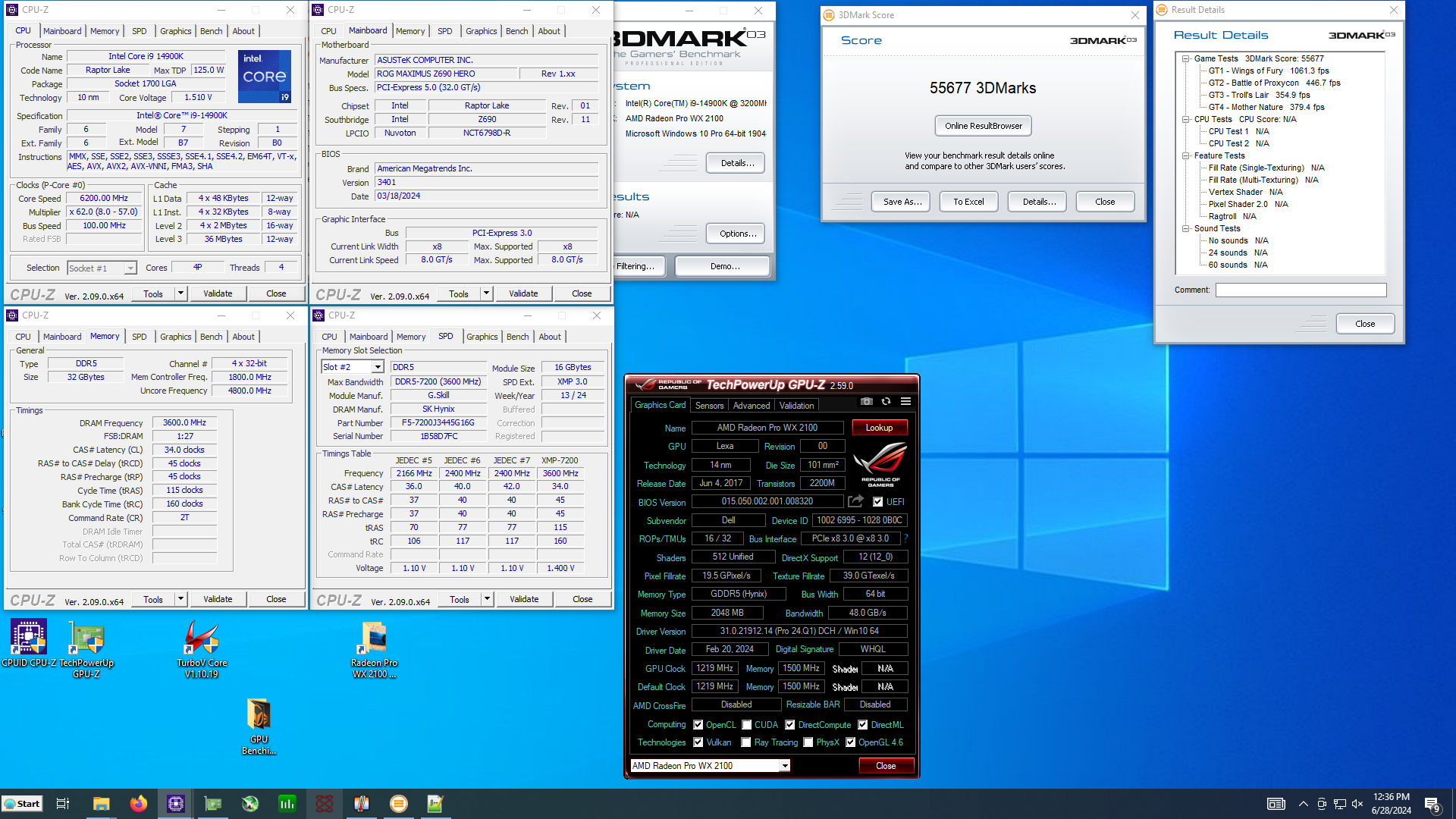Toggle the Ray Tracing checkbox
Image resolution: width=1456 pixels, height=819 pixels.
pyautogui.click(x=745, y=742)
